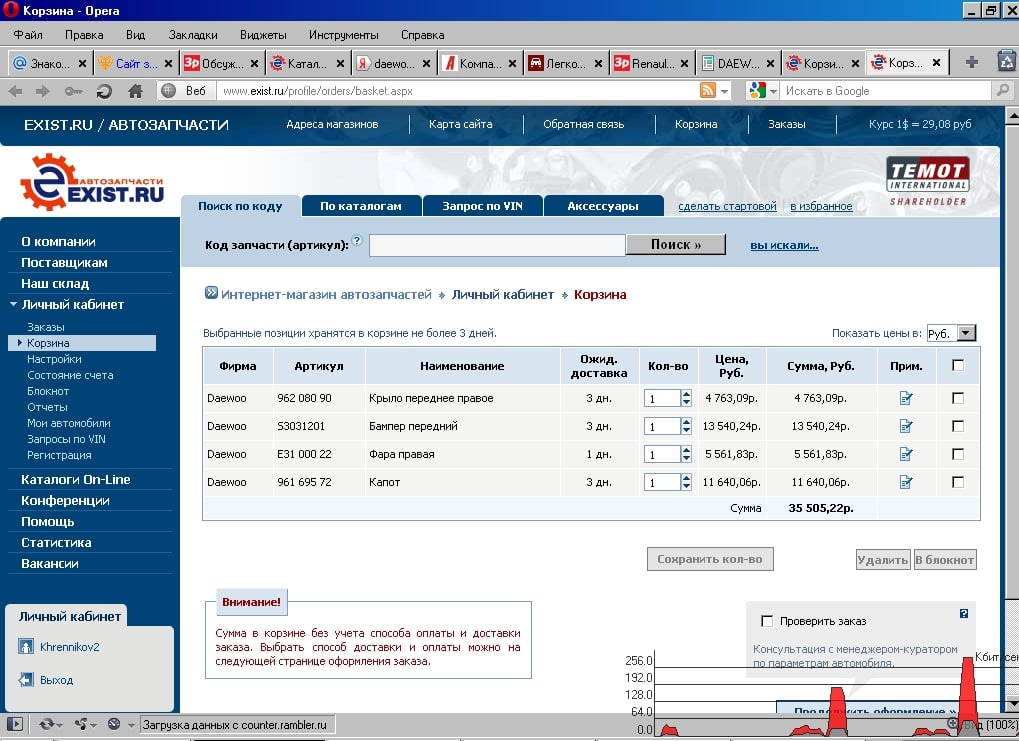This screenshot has height=741, width=1019.
Task: Tick checkbox for Фара правая row
Action: (958, 454)
